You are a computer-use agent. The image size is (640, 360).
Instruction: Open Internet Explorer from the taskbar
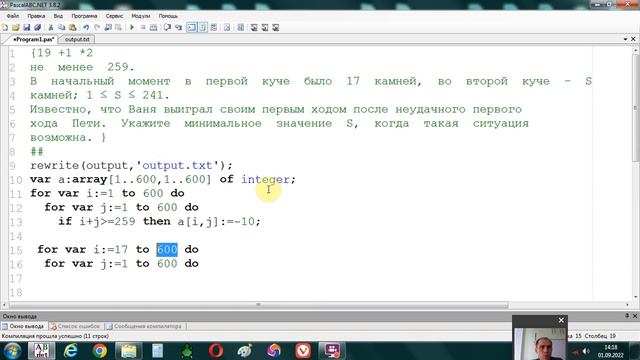[x=71, y=351]
